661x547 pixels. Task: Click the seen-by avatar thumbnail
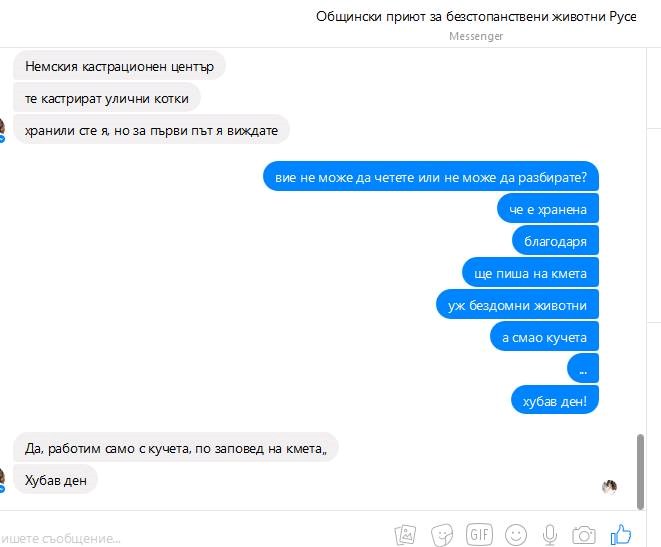point(609,487)
